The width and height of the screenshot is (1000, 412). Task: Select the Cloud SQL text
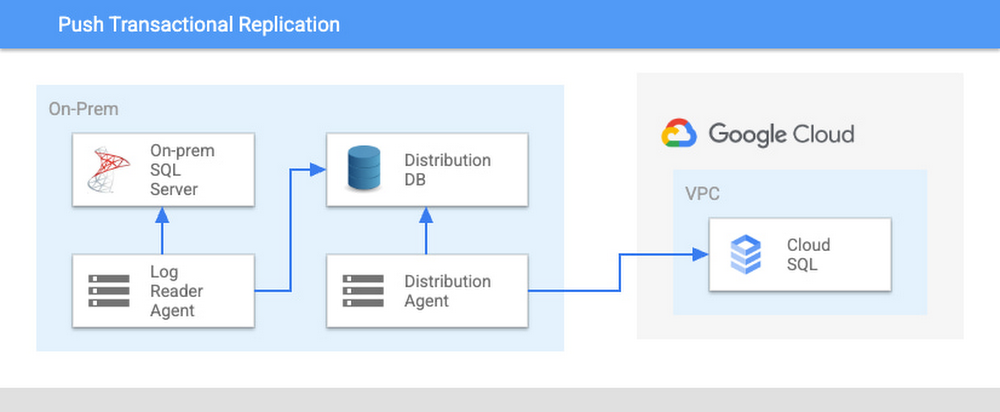(808, 254)
